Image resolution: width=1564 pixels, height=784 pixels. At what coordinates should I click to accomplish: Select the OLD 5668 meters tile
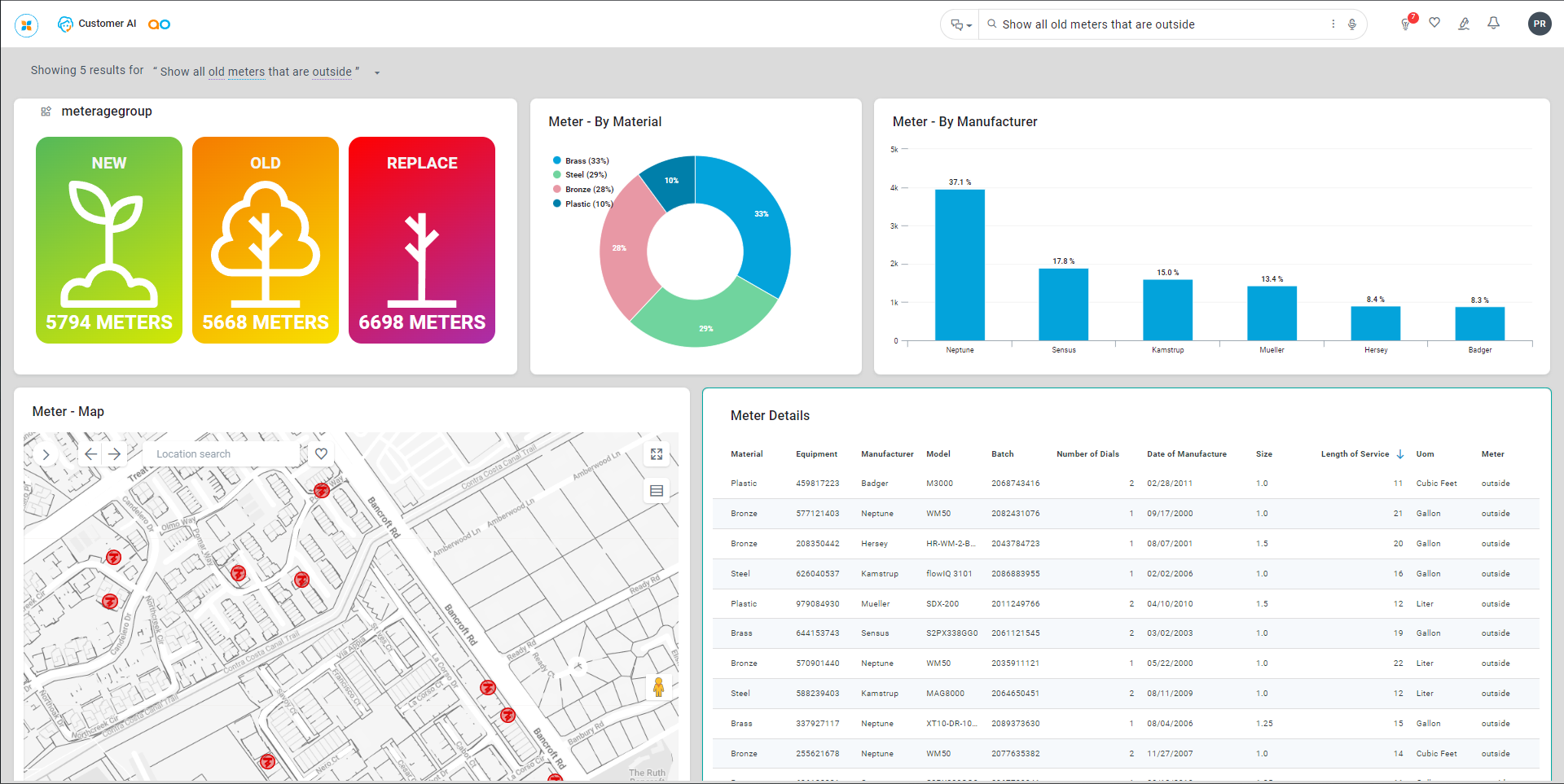click(266, 240)
